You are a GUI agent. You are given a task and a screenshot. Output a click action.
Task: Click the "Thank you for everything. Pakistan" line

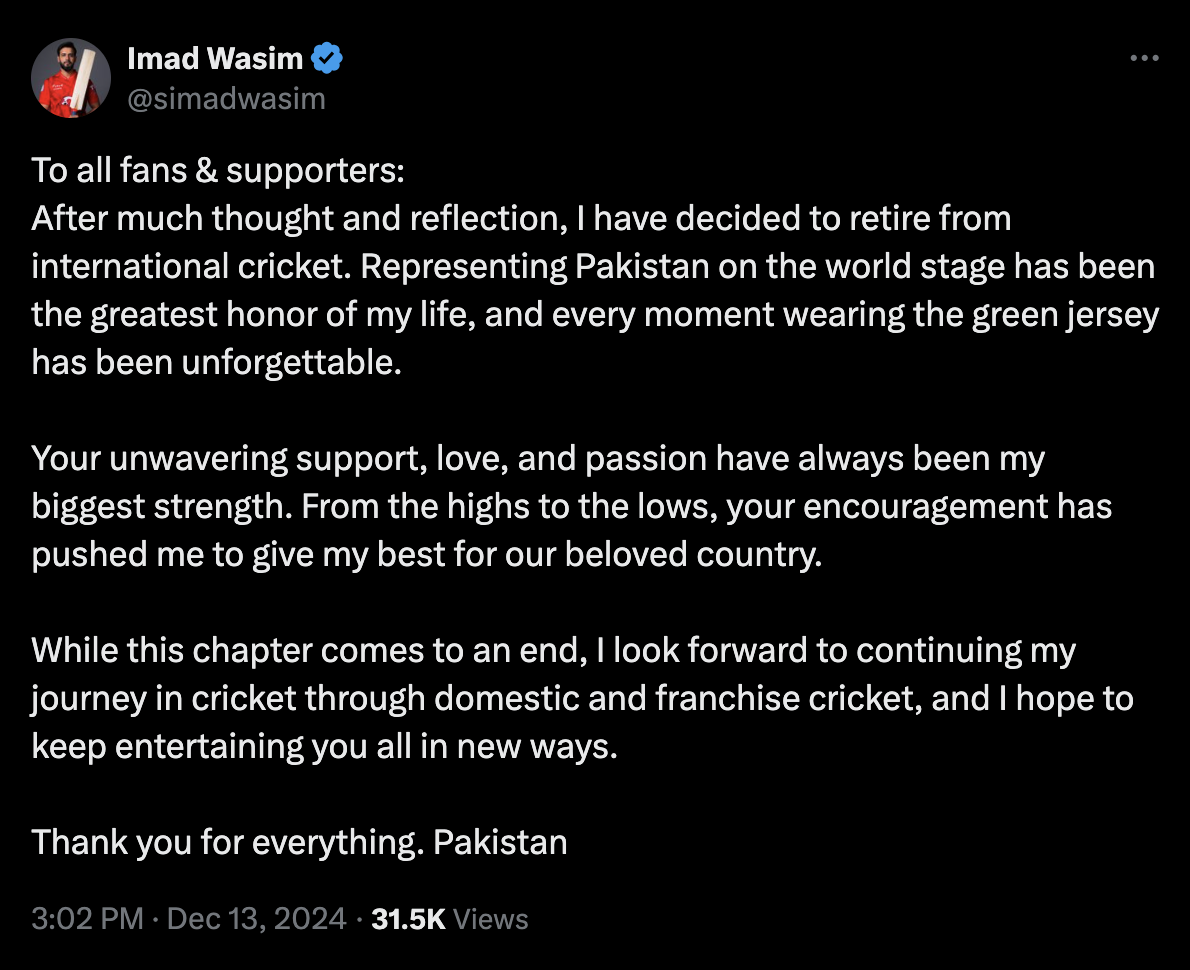299,842
